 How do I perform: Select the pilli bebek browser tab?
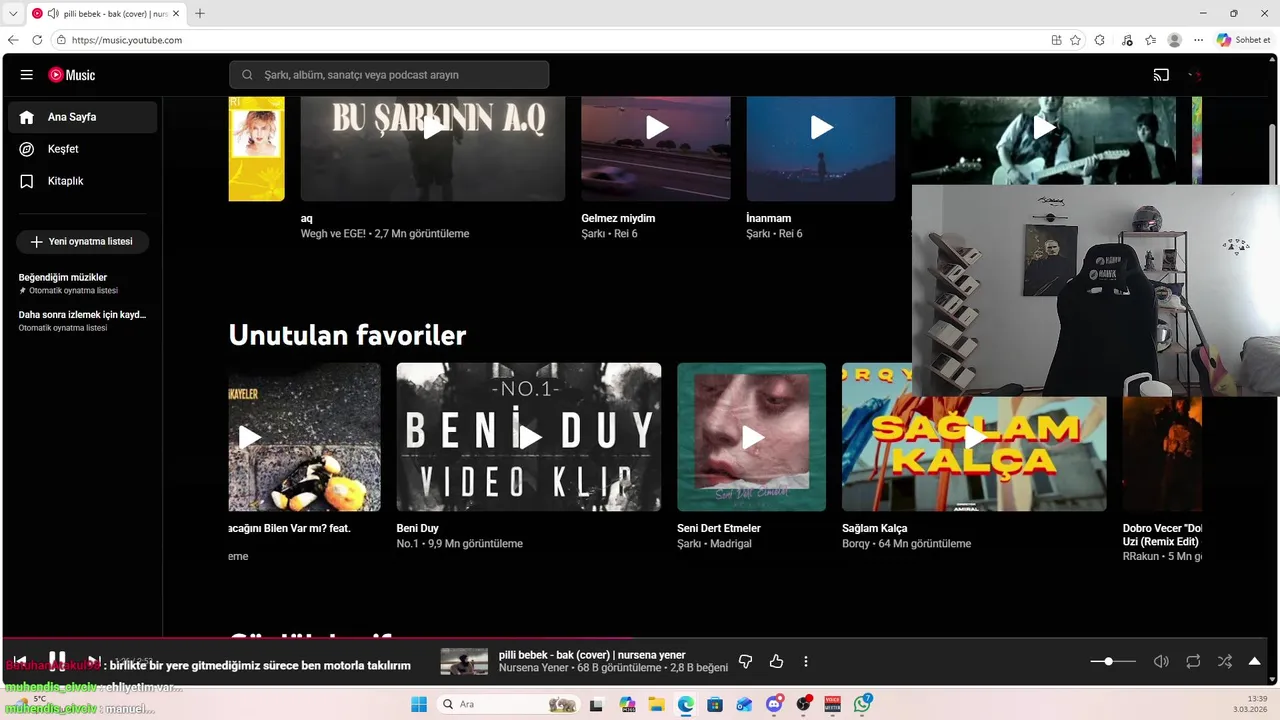[x=105, y=13]
